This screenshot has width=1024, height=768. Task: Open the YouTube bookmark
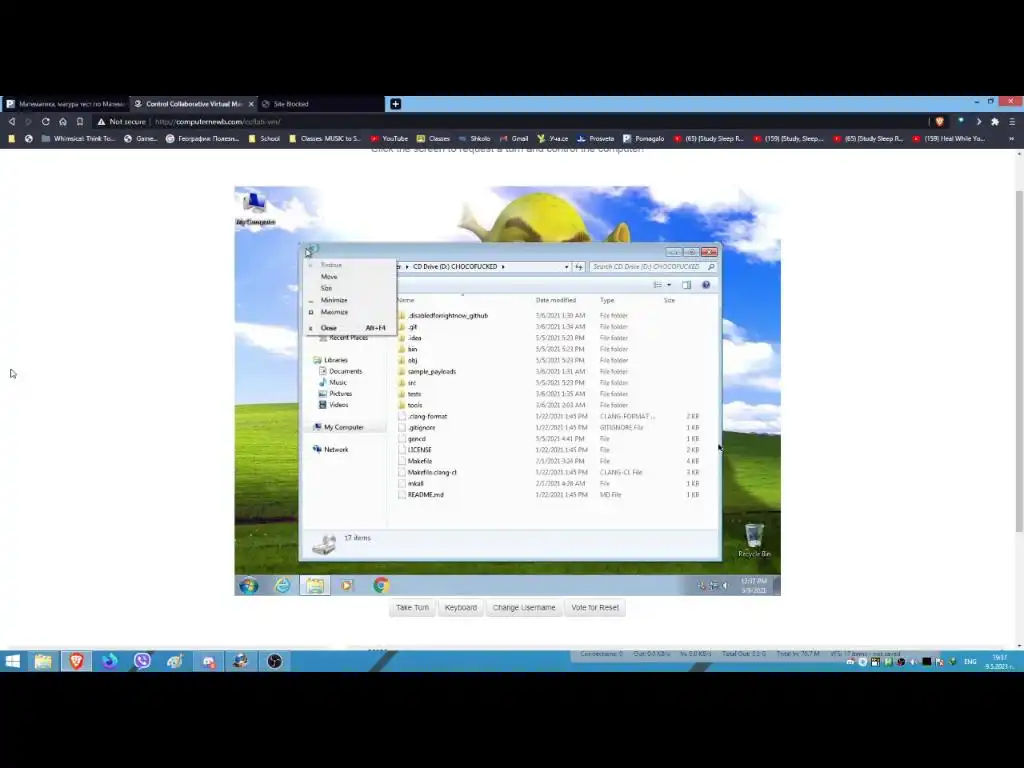(x=389, y=138)
